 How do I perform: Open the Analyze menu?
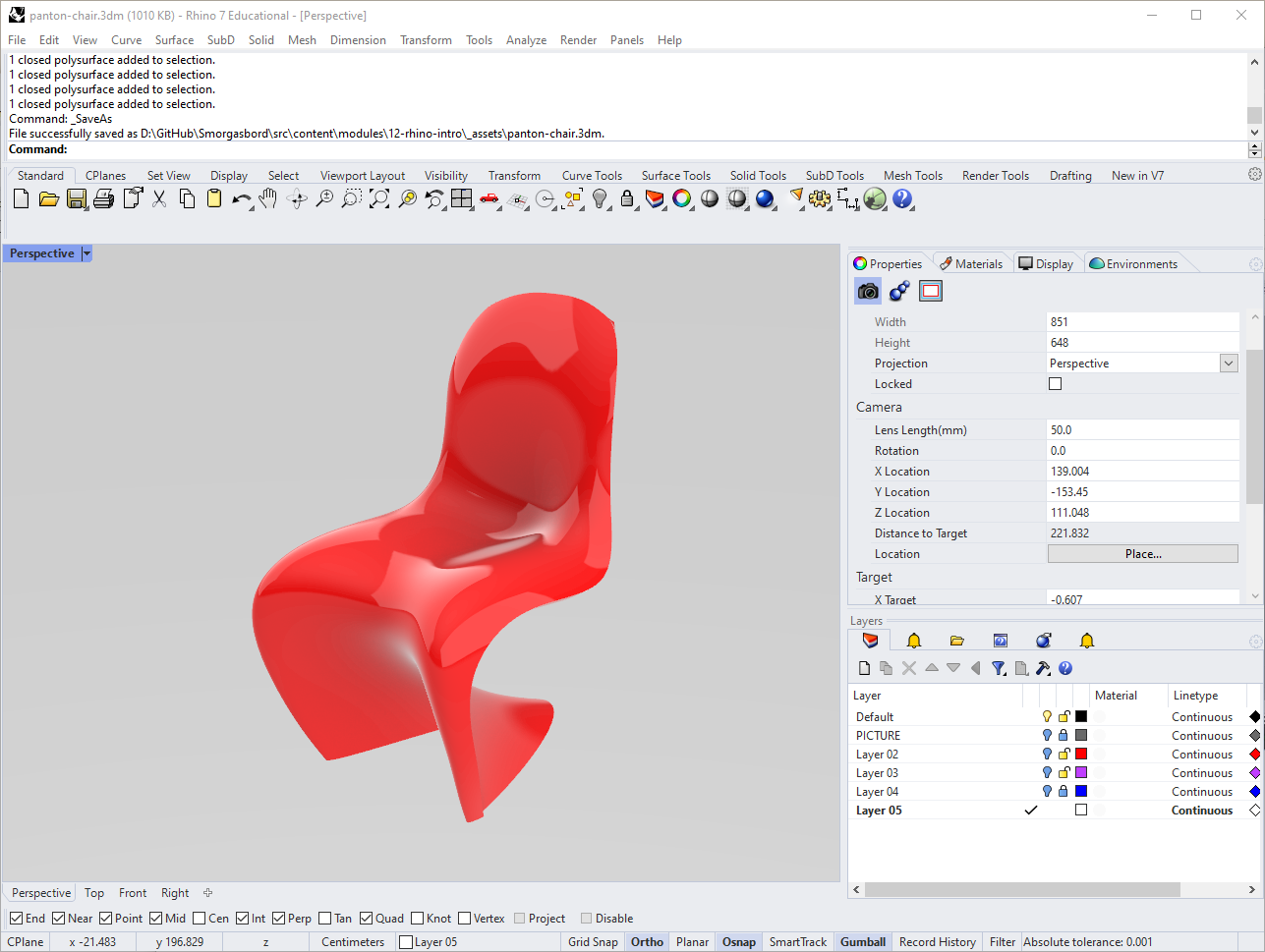(x=526, y=40)
